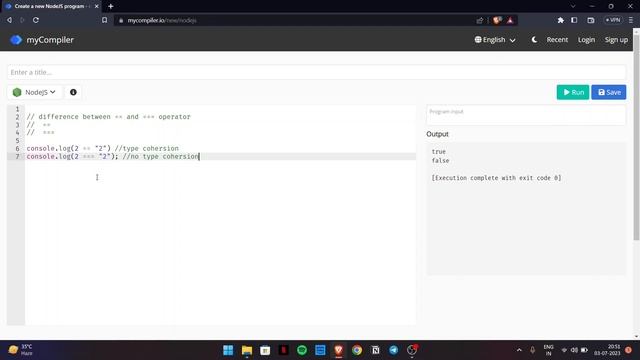Open the Brave Shields lion icon
Screen dimensions: 640x360
(497, 20)
